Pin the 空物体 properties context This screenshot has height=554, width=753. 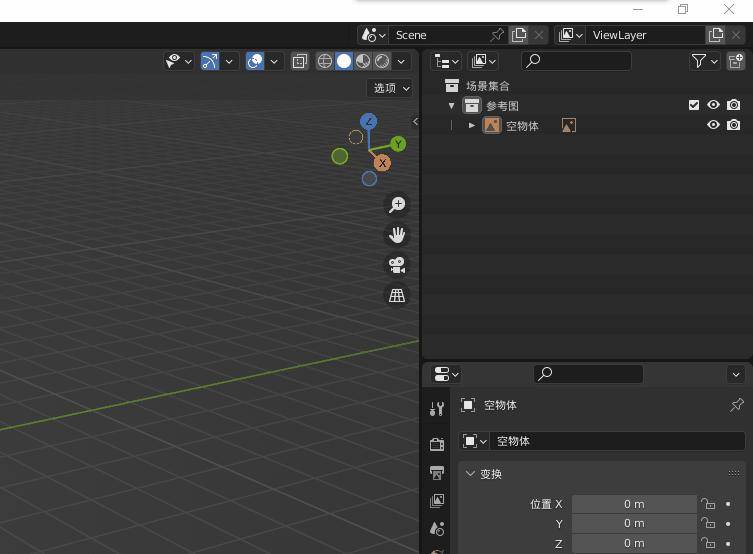pyautogui.click(x=736, y=405)
